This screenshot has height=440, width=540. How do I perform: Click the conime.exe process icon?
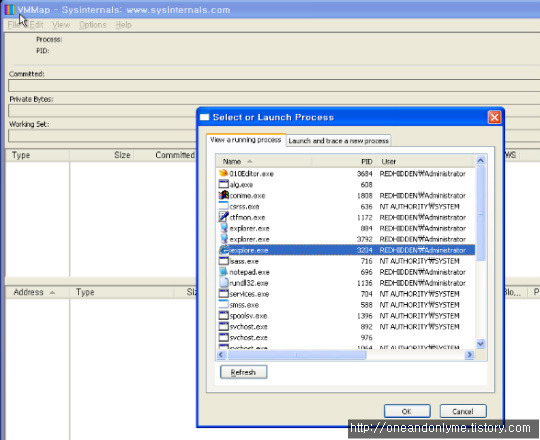pos(224,195)
